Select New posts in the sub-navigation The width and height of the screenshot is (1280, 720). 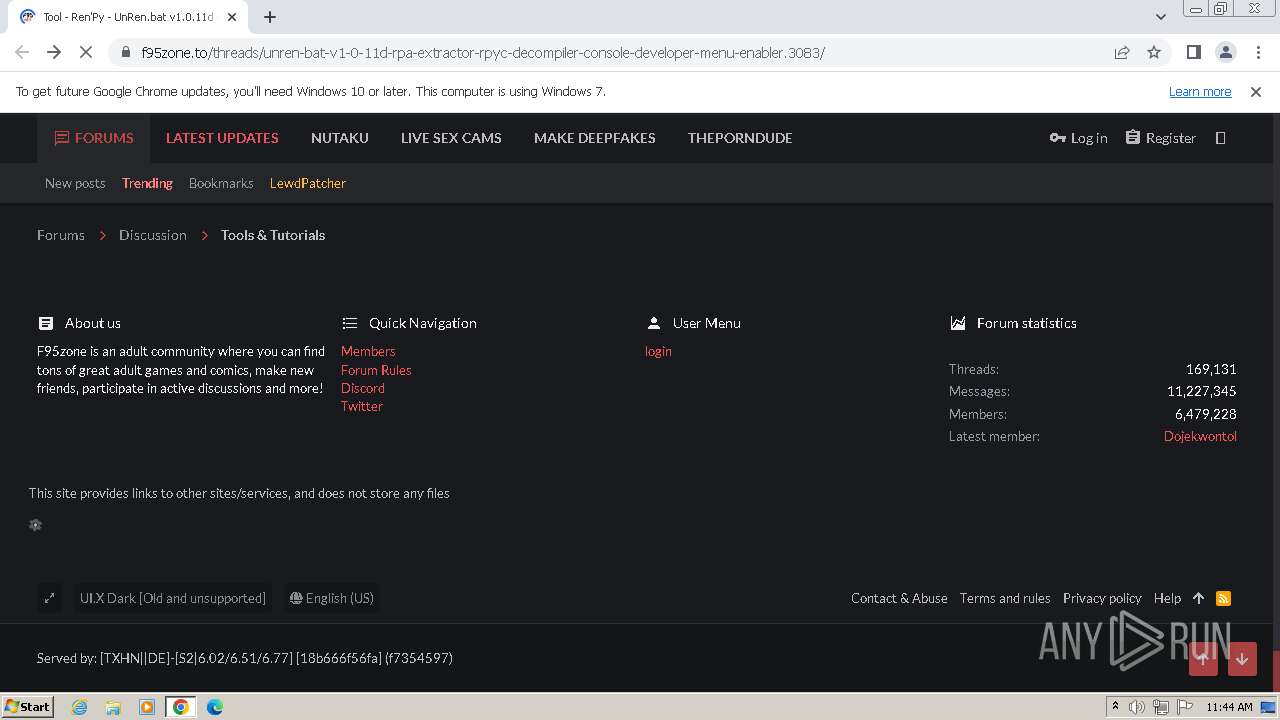(x=75, y=183)
